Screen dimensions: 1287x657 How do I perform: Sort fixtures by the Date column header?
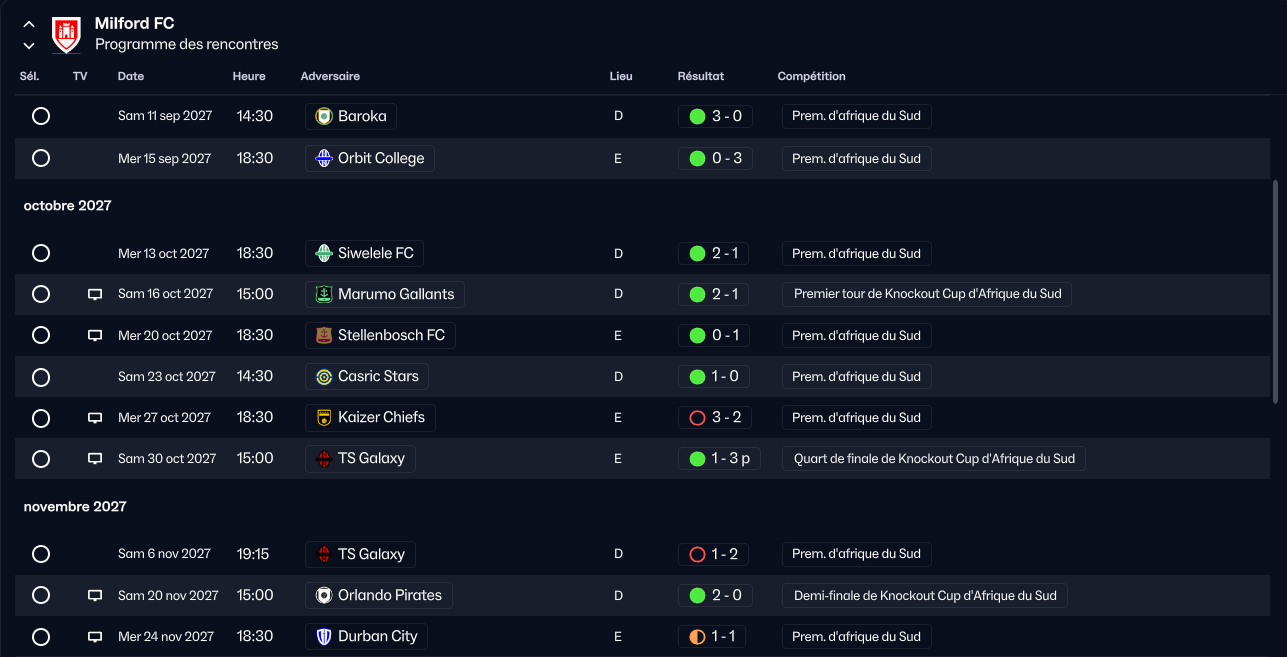(x=131, y=76)
